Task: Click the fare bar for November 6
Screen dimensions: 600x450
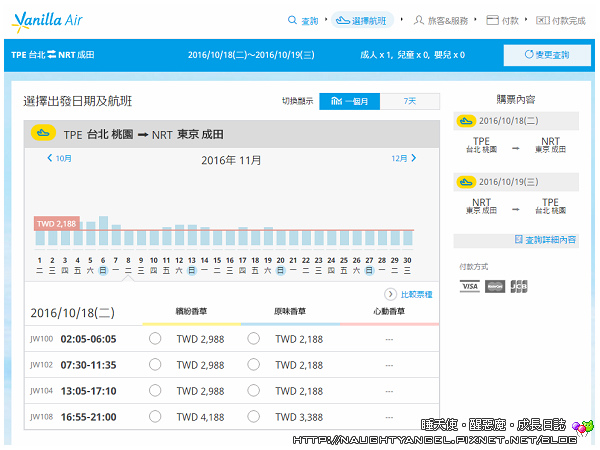Action: pos(103,230)
